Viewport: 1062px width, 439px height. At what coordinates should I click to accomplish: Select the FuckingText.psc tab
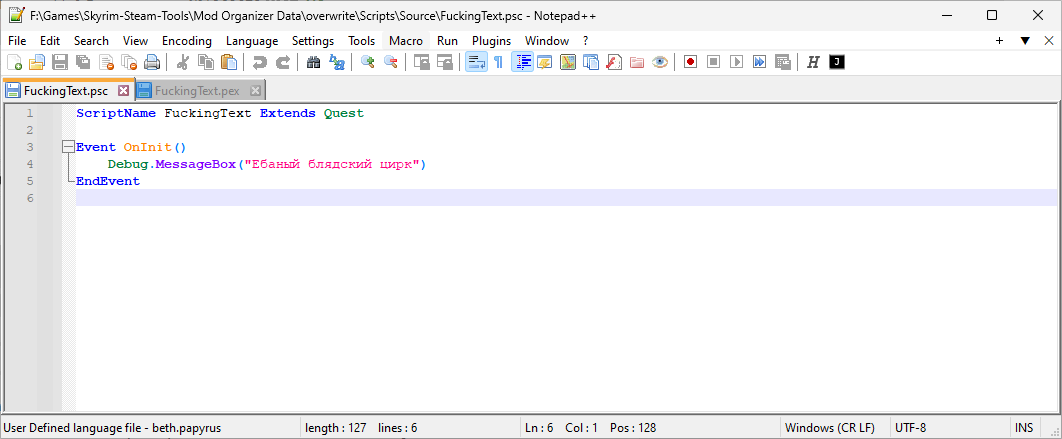tap(66, 90)
